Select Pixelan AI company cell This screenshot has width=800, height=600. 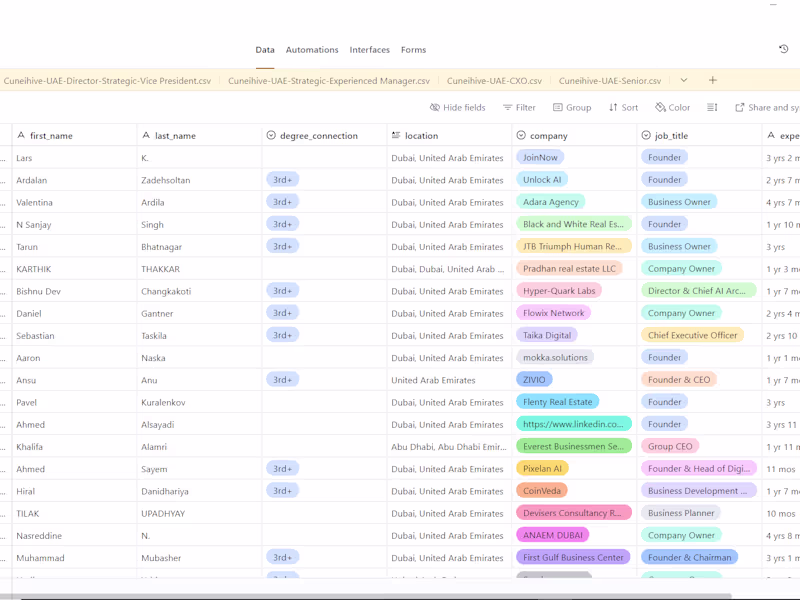click(x=574, y=469)
